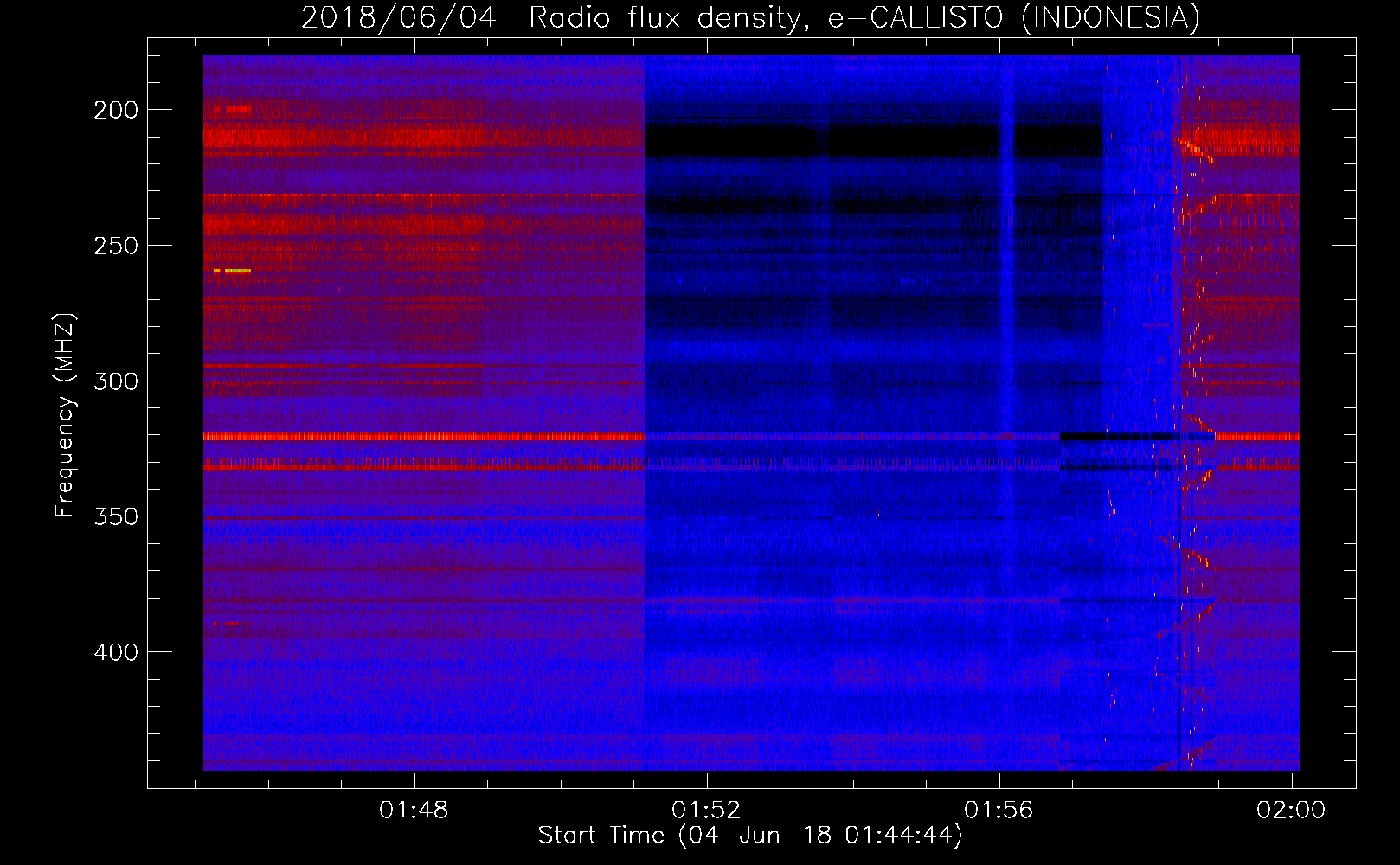Screen dimensions: 1400x865
Task: Click the bright red band near 320 MHz
Action: click(x=424, y=437)
